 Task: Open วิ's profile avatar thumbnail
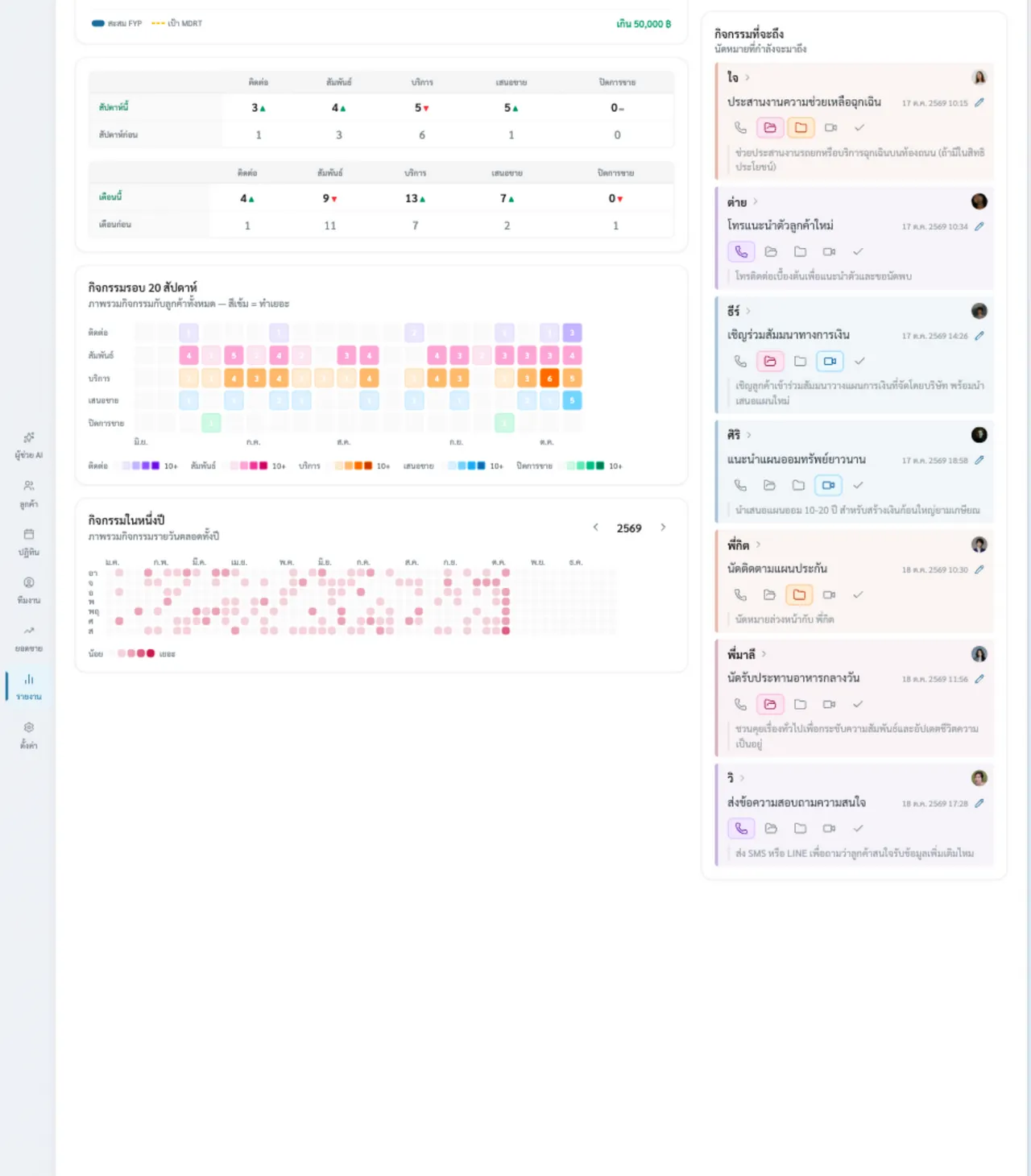(979, 778)
